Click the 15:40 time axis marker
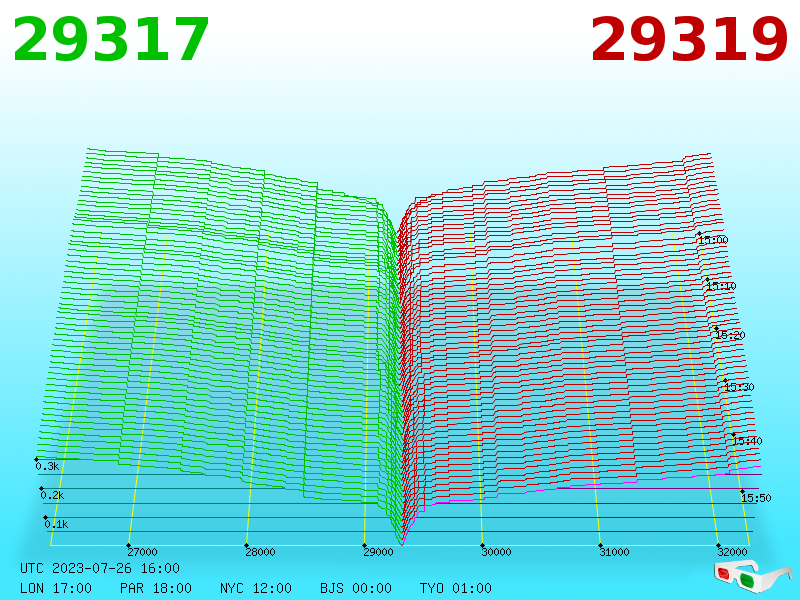 tap(747, 441)
